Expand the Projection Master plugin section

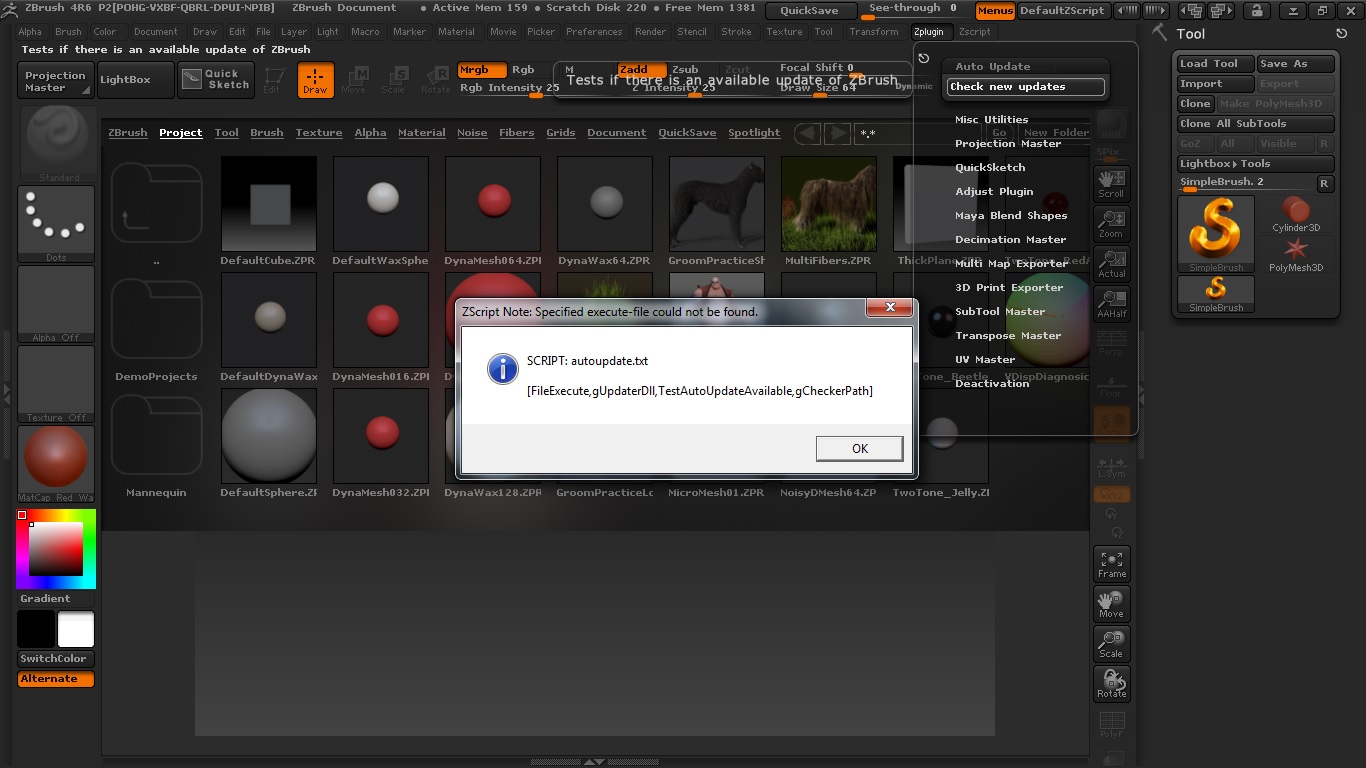[1008, 144]
